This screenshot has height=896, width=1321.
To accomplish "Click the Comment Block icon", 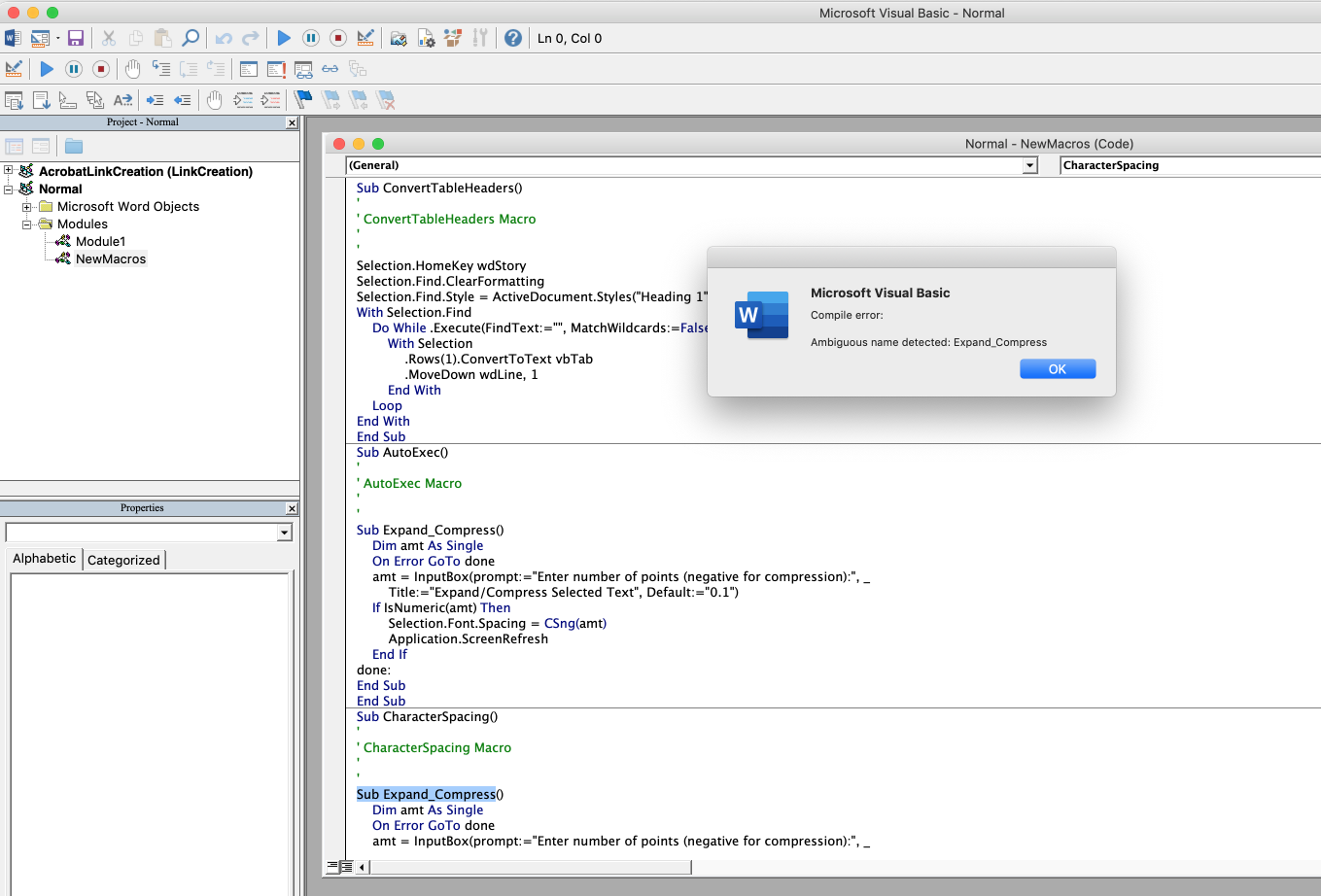I will [243, 100].
